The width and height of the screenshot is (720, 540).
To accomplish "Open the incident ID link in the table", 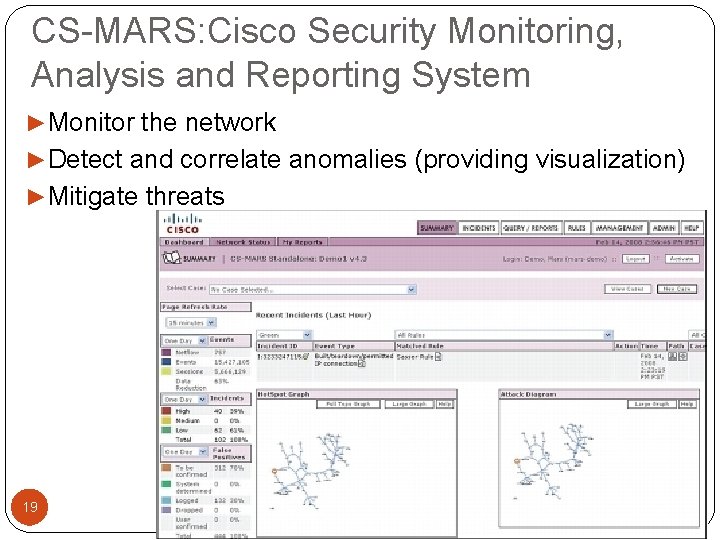I will click(282, 356).
